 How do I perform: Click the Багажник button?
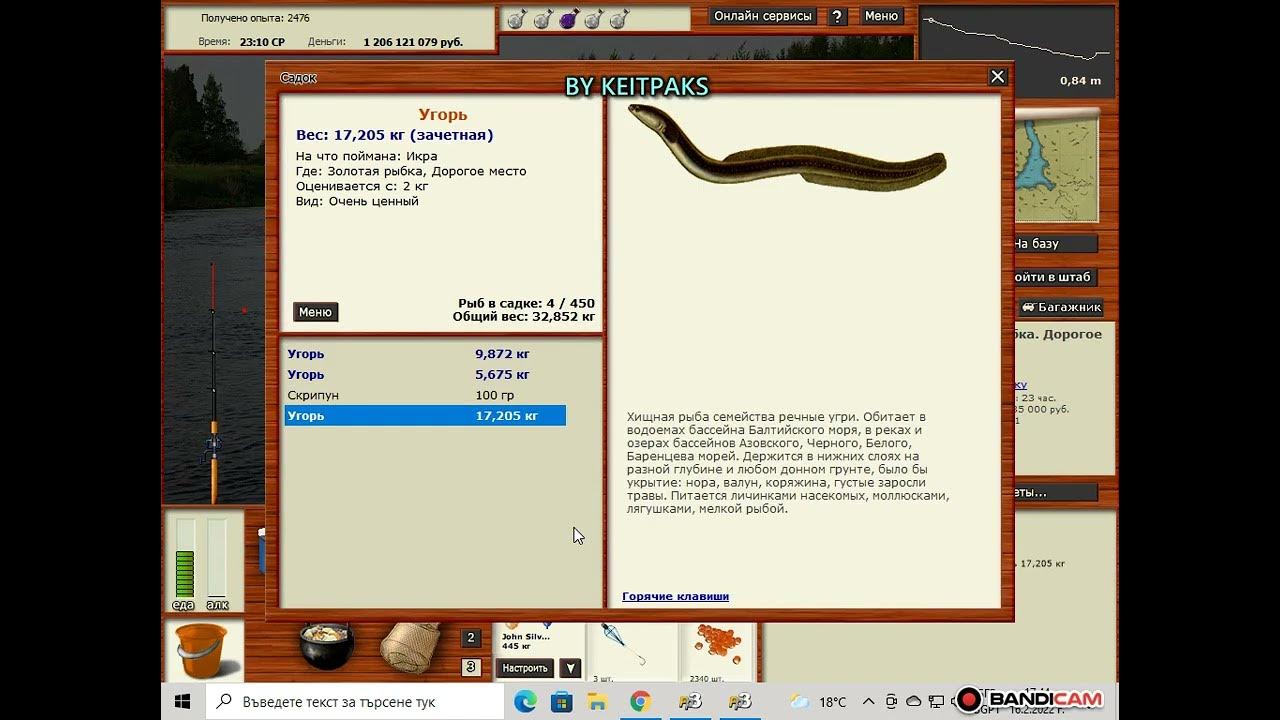click(x=1060, y=307)
